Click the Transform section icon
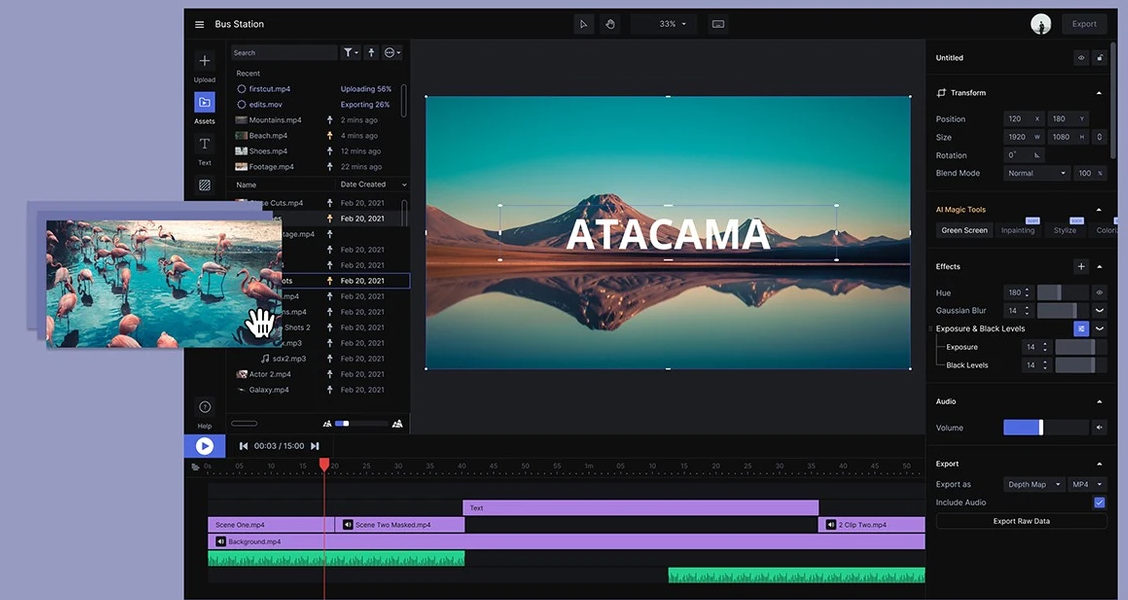 tap(941, 93)
